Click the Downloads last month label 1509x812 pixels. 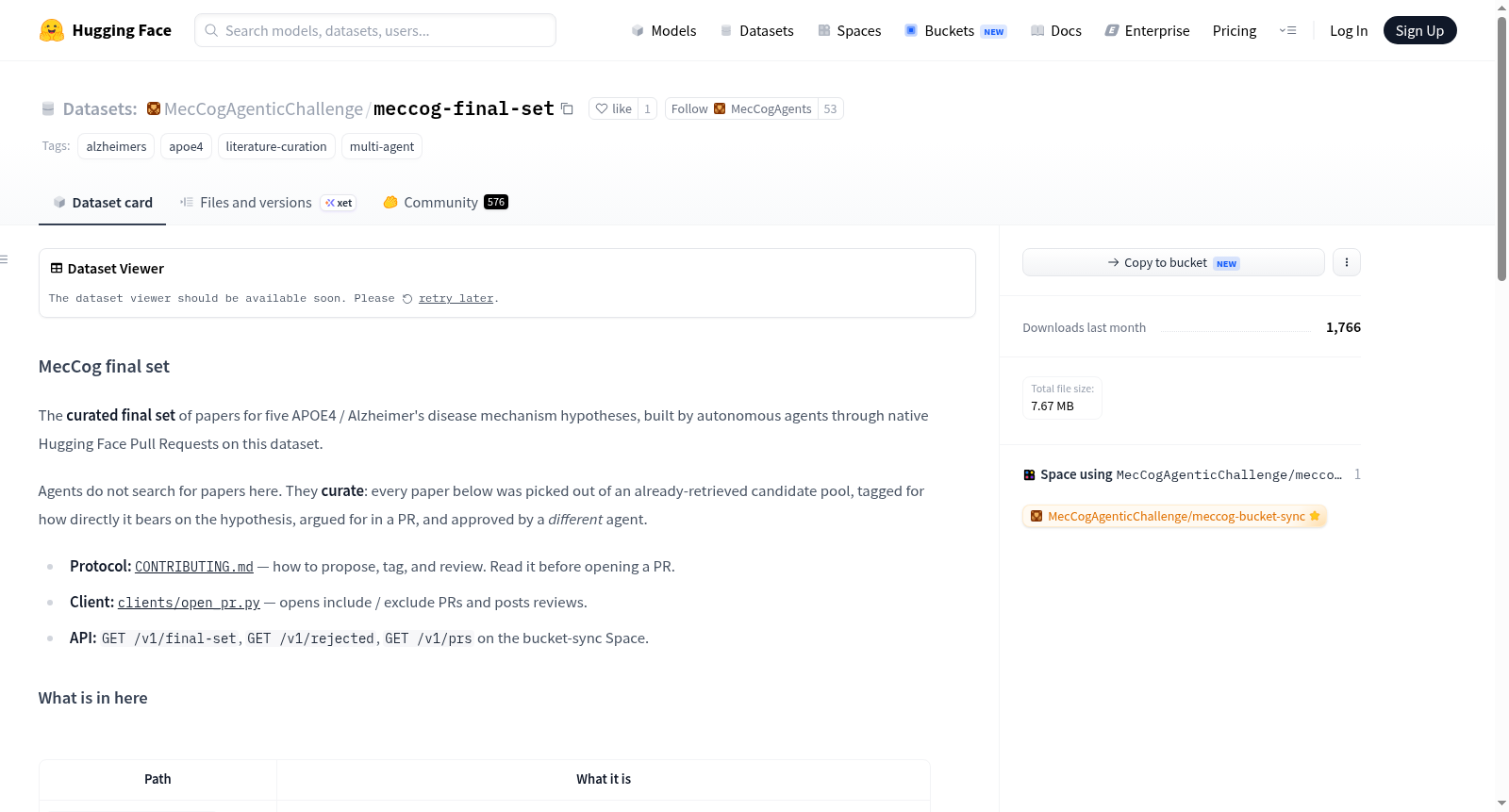[x=1085, y=327]
